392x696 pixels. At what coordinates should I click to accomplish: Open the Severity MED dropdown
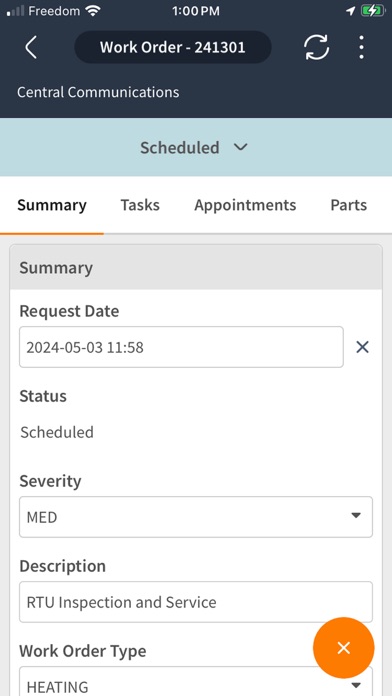(196, 517)
